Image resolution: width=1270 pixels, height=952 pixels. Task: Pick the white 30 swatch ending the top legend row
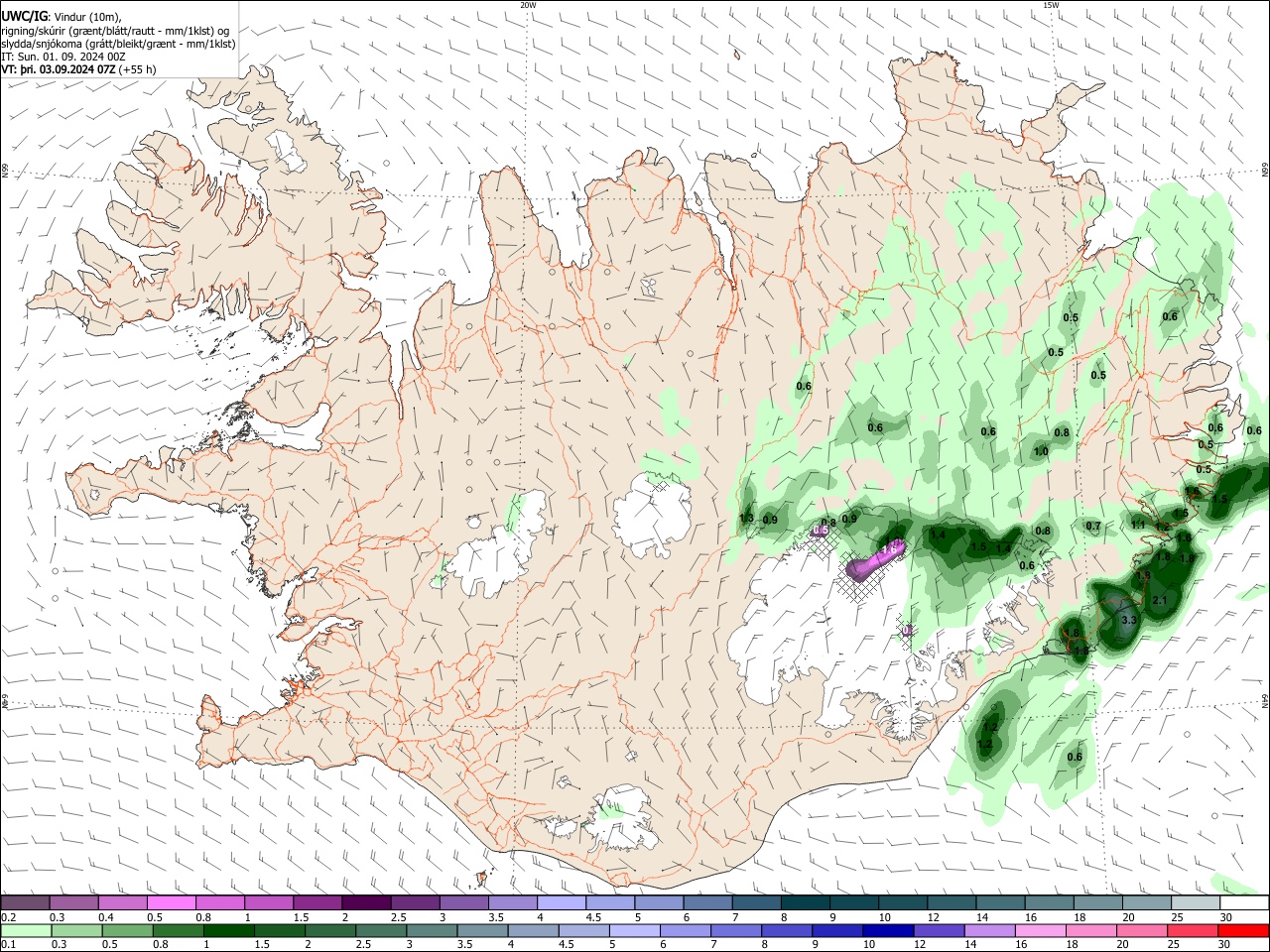1244,903
